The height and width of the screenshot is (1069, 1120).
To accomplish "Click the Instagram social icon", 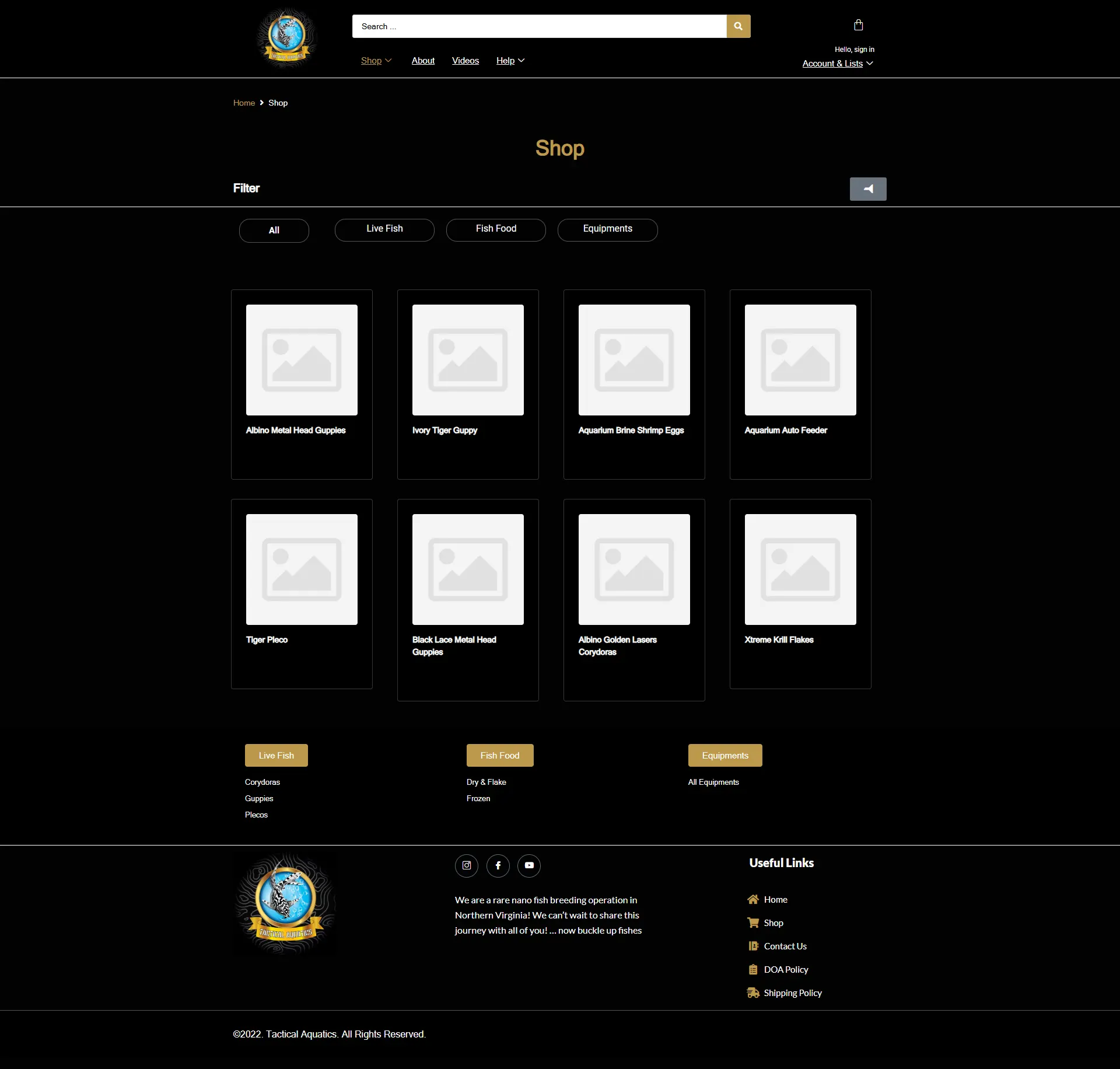I will pos(467,865).
